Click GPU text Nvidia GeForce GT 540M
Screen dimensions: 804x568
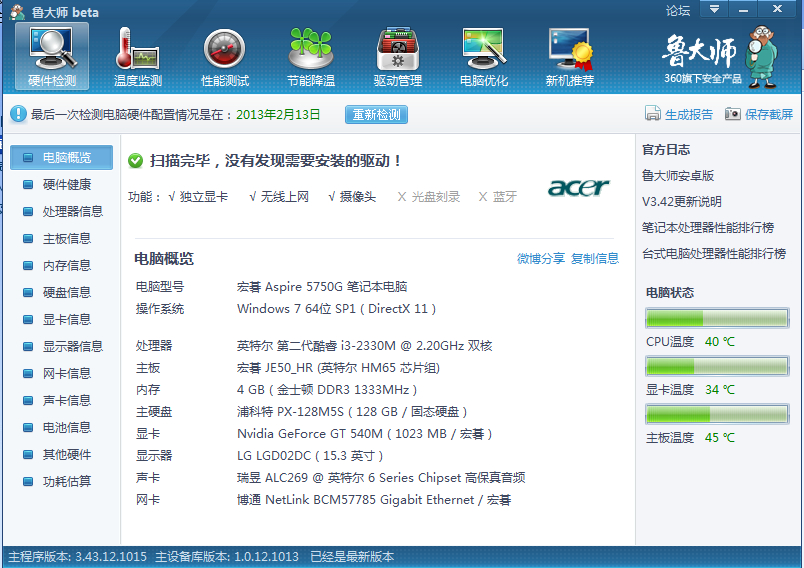click(310, 434)
